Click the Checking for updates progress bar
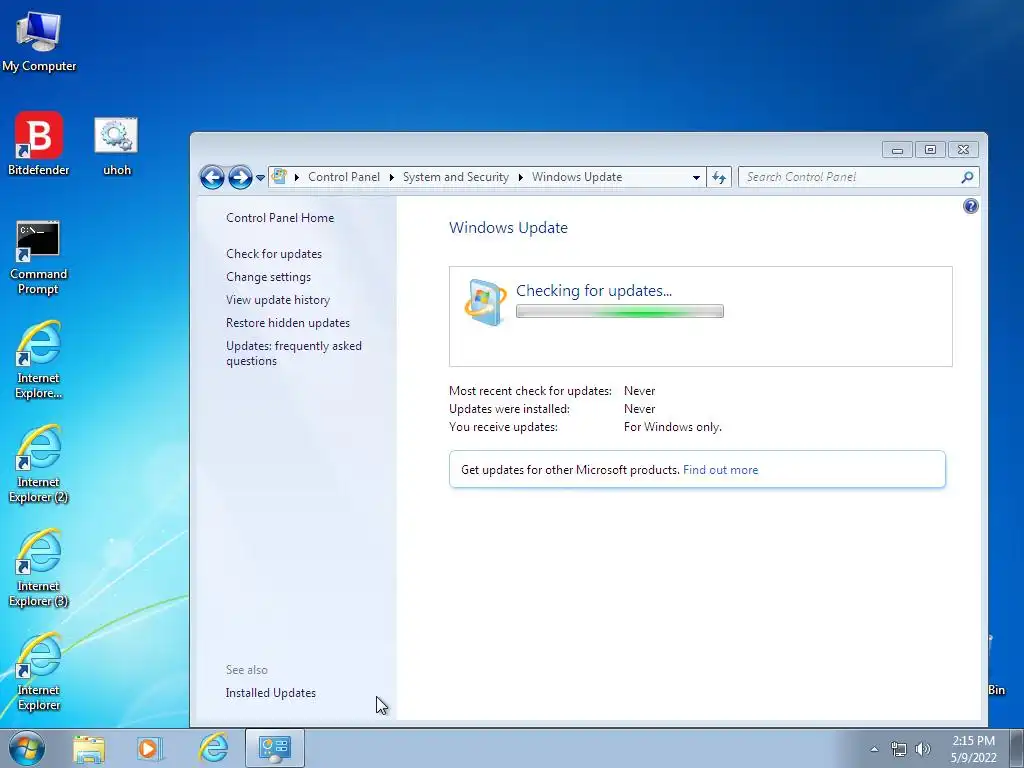The width and height of the screenshot is (1024, 768). pos(619,312)
